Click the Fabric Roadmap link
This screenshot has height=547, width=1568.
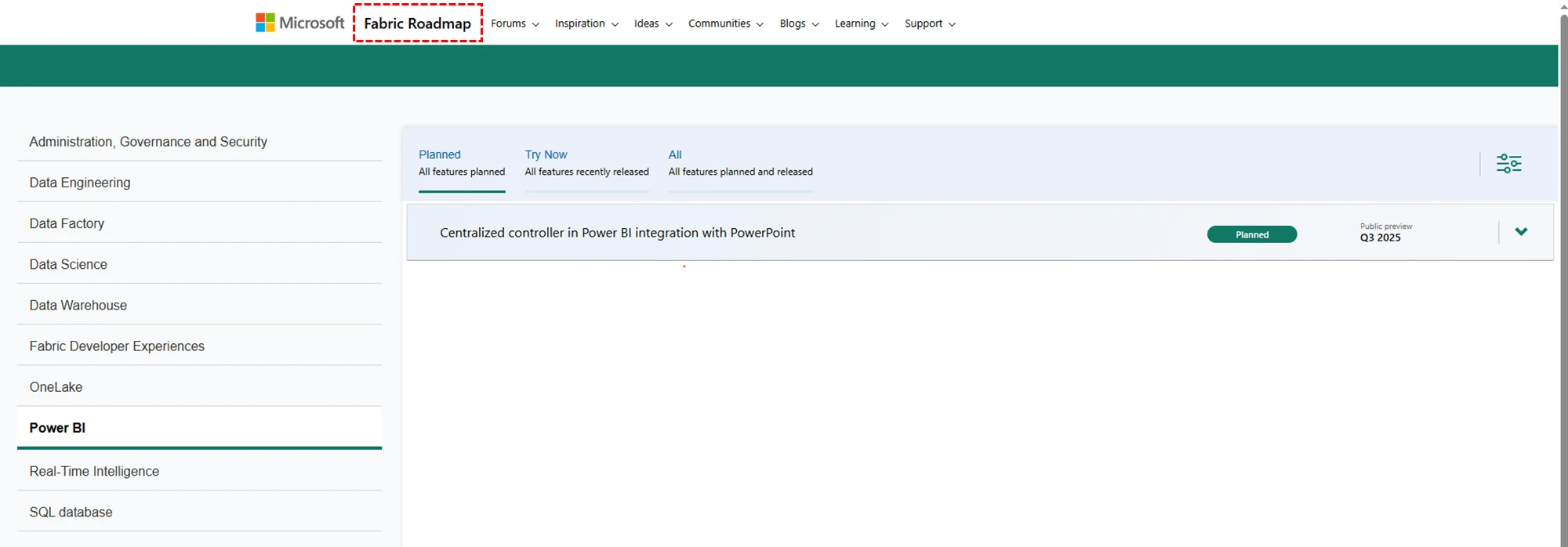pyautogui.click(x=417, y=24)
